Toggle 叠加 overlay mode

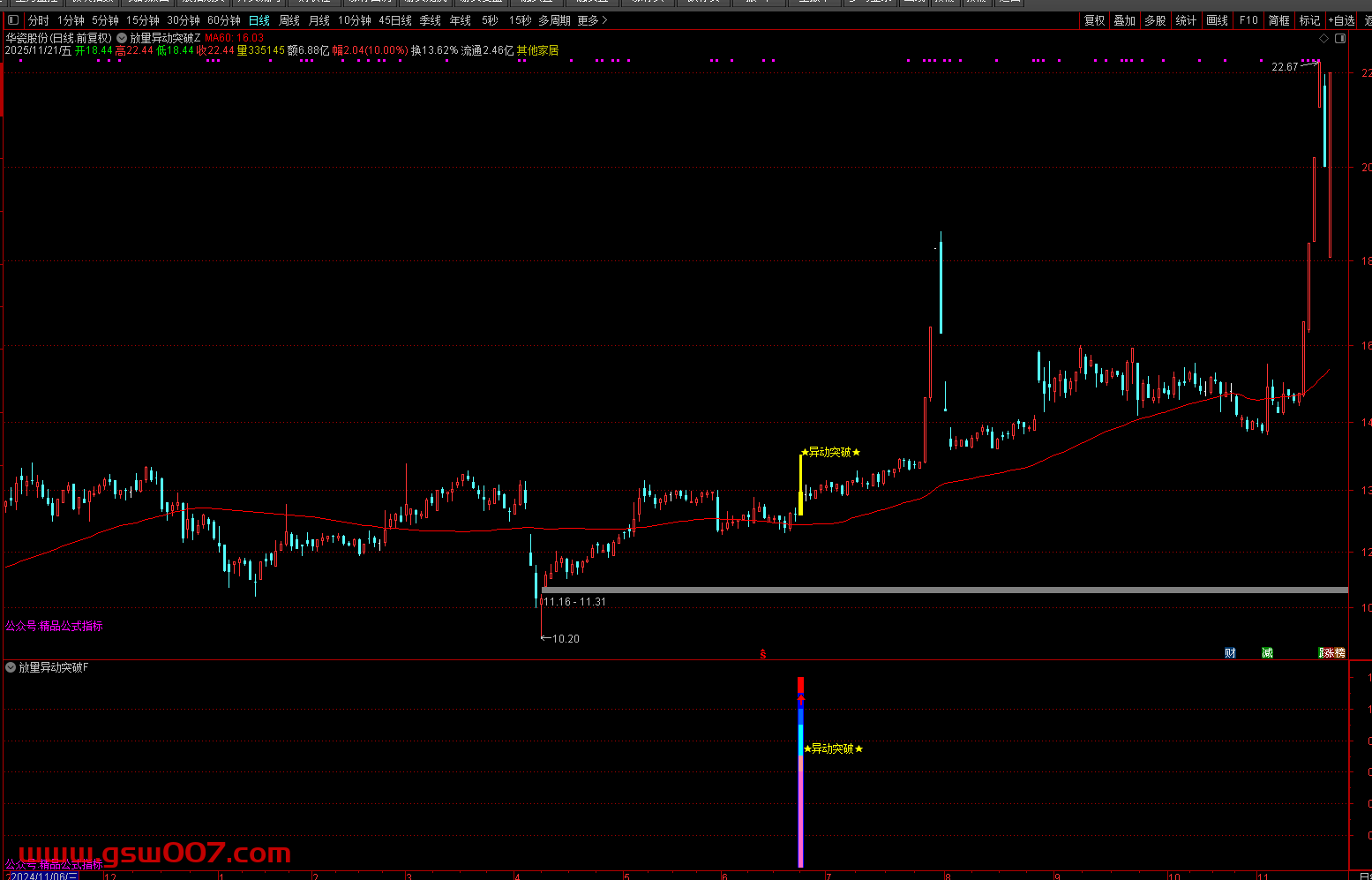pos(1124,20)
